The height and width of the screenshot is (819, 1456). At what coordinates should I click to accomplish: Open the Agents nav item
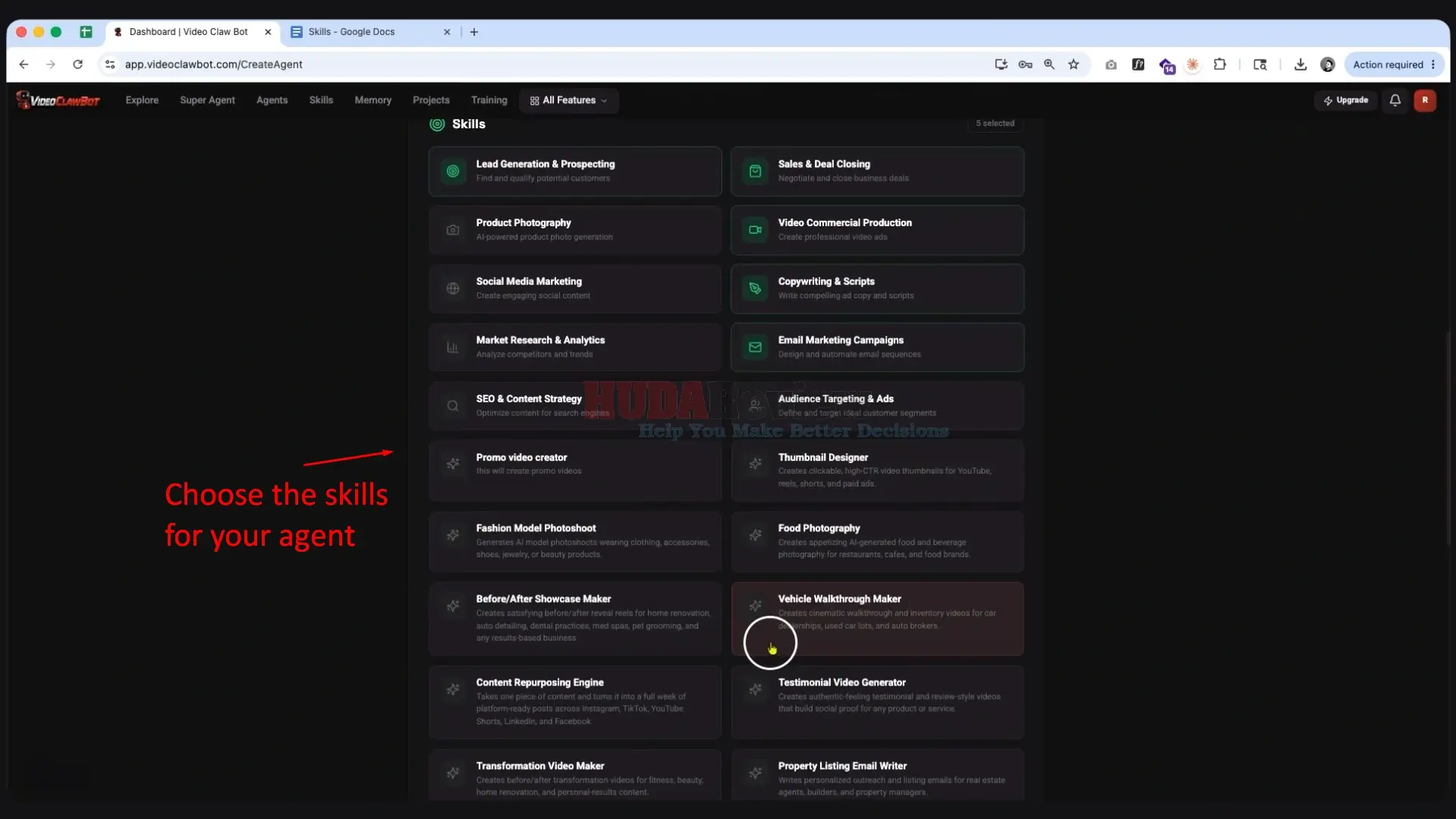point(272,100)
